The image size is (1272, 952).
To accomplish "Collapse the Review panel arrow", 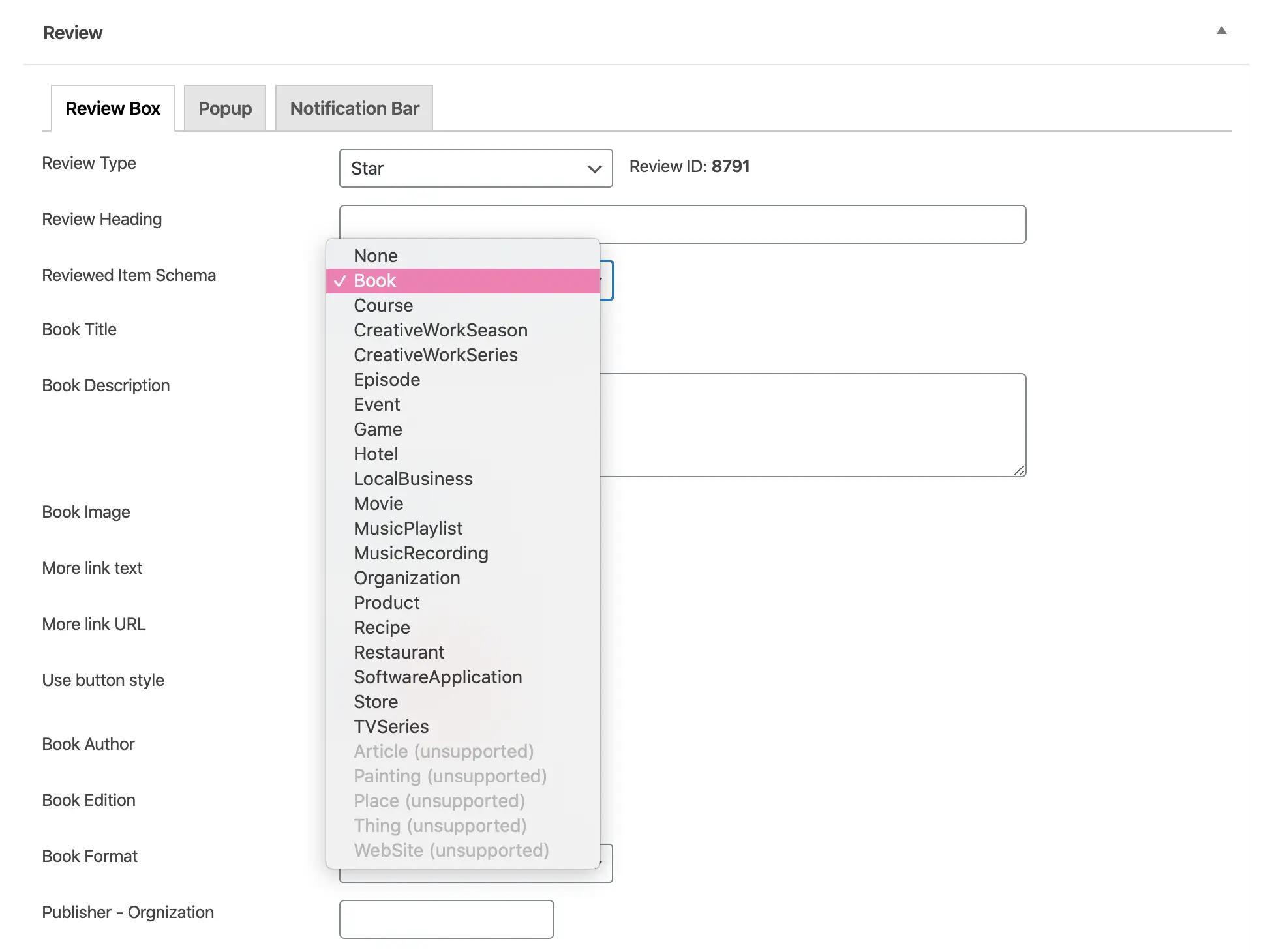I will 1221,31.
